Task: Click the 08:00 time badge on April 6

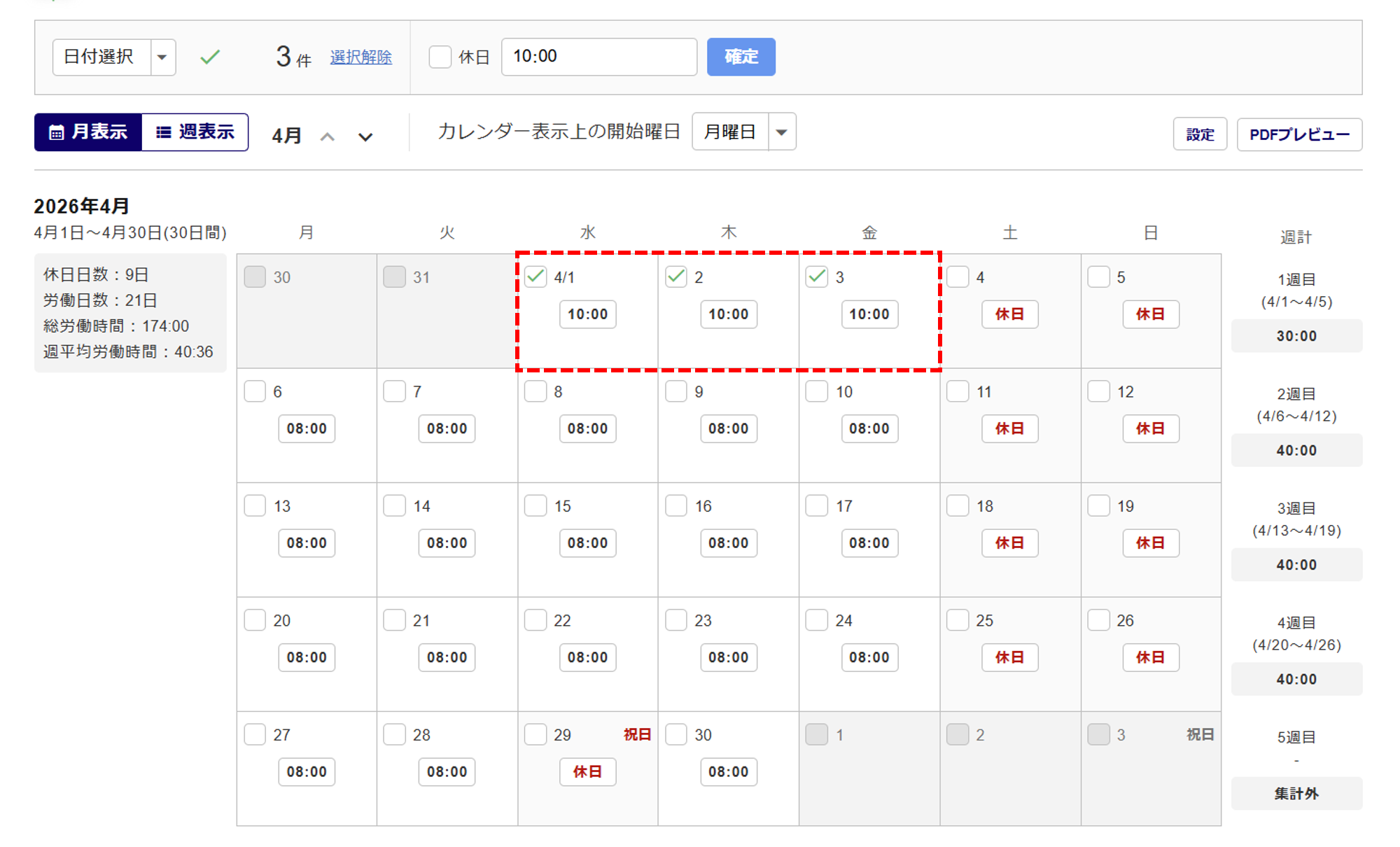Action: point(307,428)
